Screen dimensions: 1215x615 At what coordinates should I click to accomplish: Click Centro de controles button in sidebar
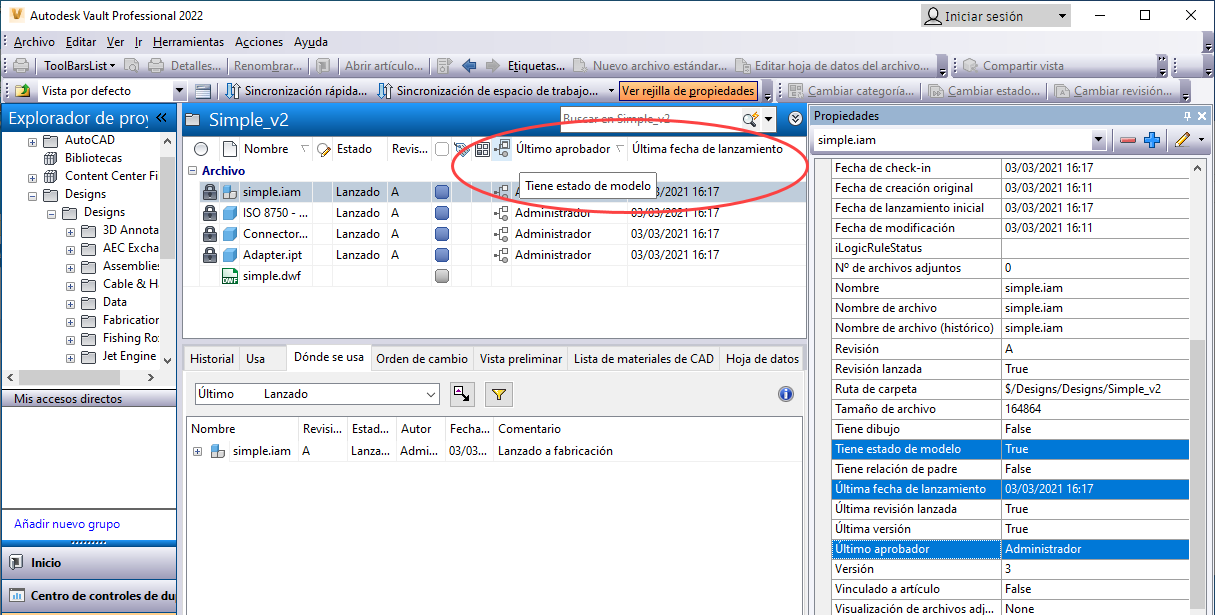coord(88,596)
